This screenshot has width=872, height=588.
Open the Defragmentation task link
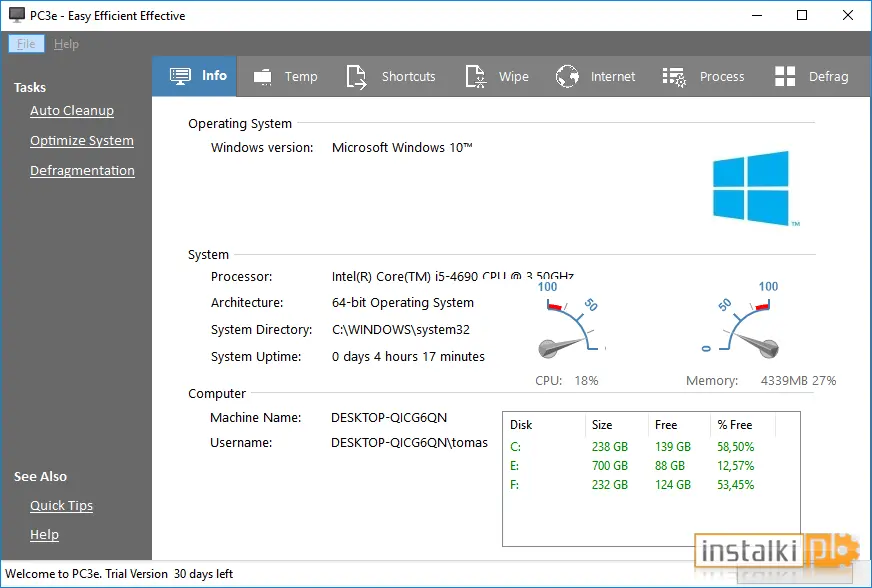tap(82, 171)
